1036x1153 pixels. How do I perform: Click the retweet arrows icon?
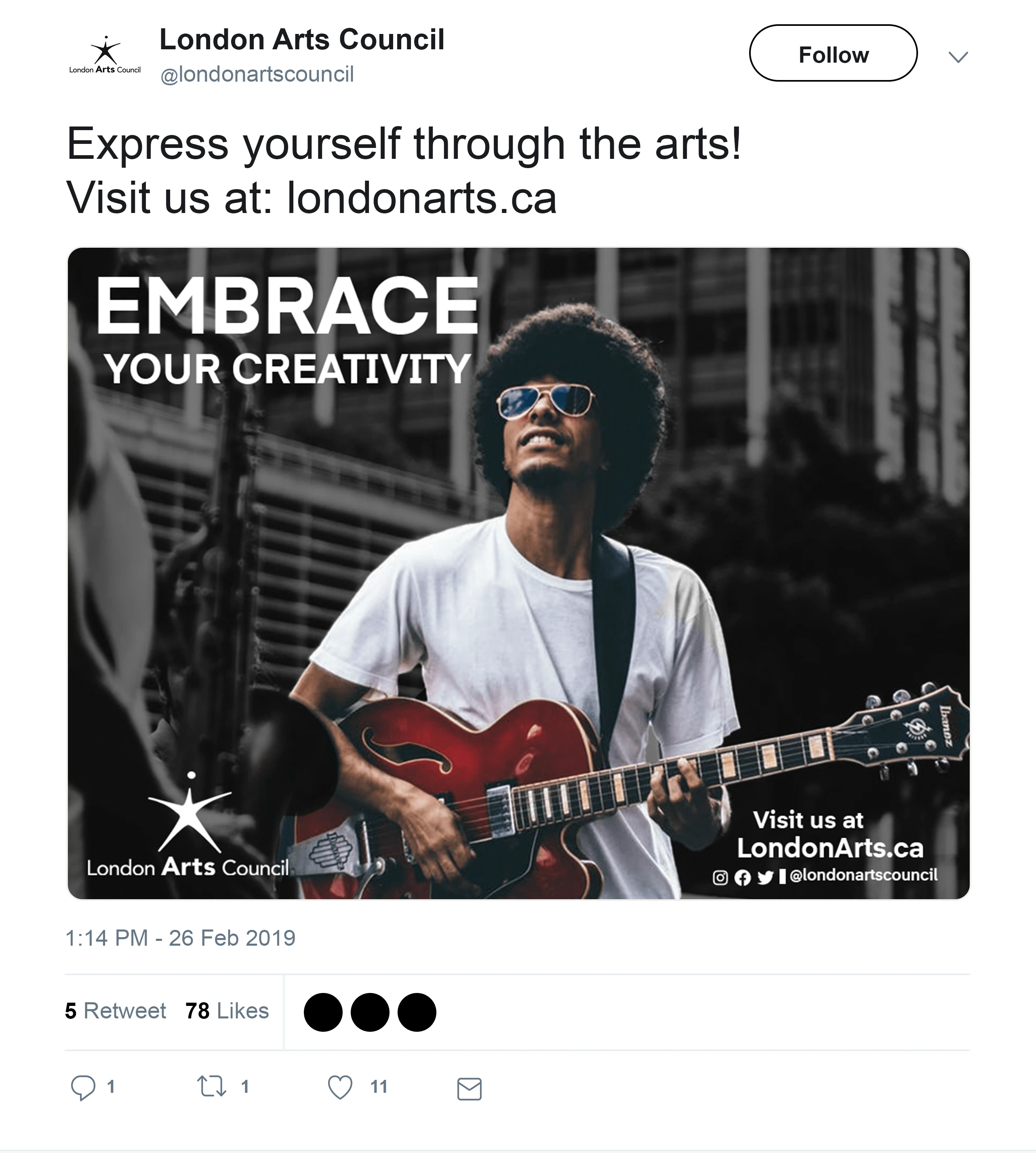tap(211, 1086)
